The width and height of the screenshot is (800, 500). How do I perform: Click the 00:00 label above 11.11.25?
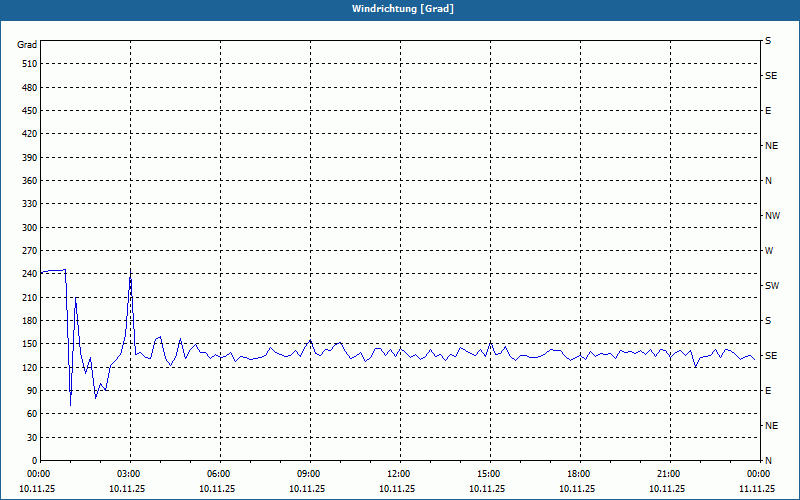click(x=759, y=474)
